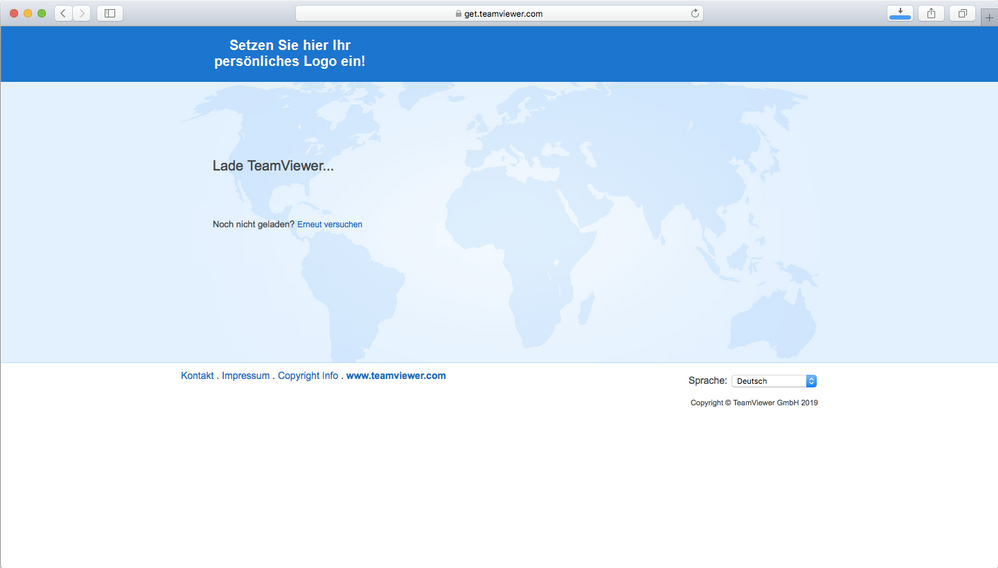Reload the page via the refresh icon

(694, 13)
